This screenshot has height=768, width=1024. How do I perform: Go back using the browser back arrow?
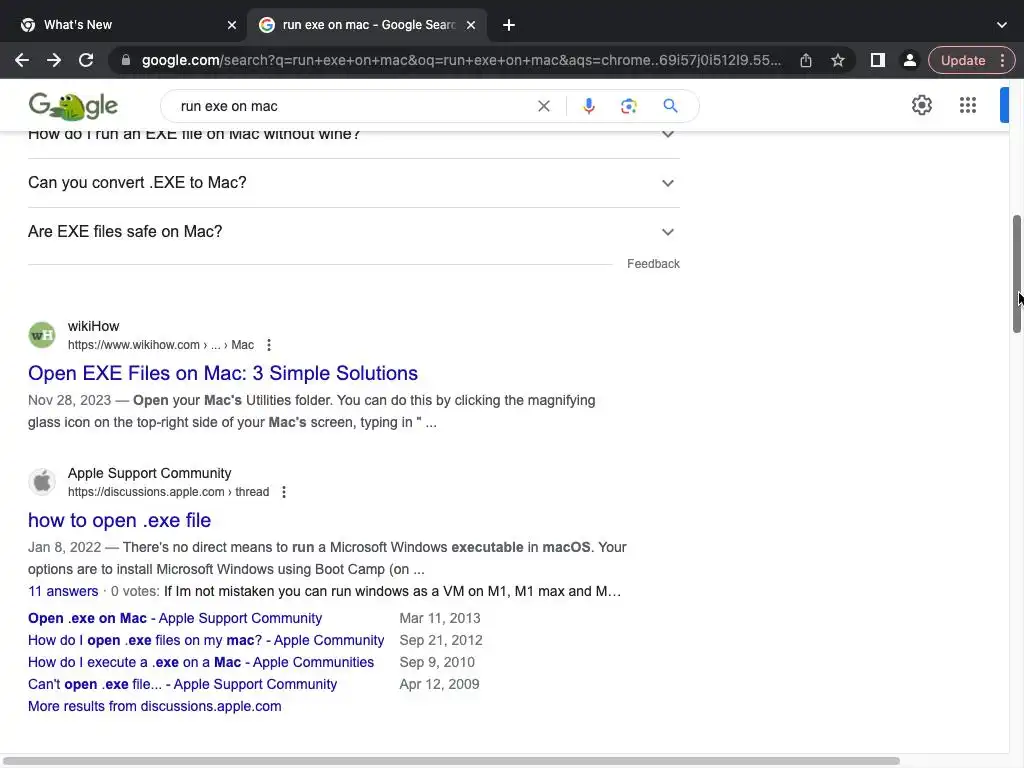(22, 60)
